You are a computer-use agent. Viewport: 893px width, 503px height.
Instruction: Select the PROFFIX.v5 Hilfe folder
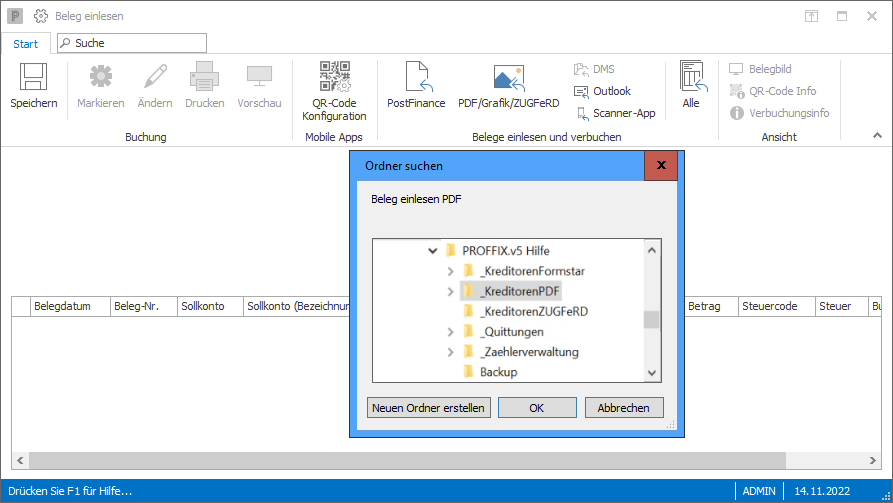click(x=506, y=251)
